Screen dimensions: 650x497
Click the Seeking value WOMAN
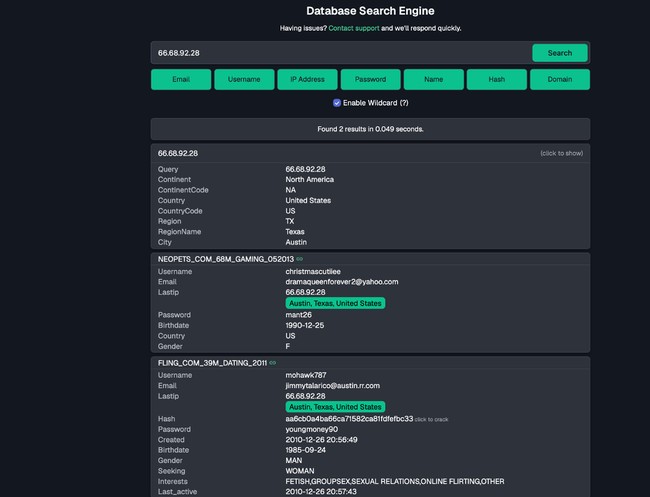tap(300, 471)
